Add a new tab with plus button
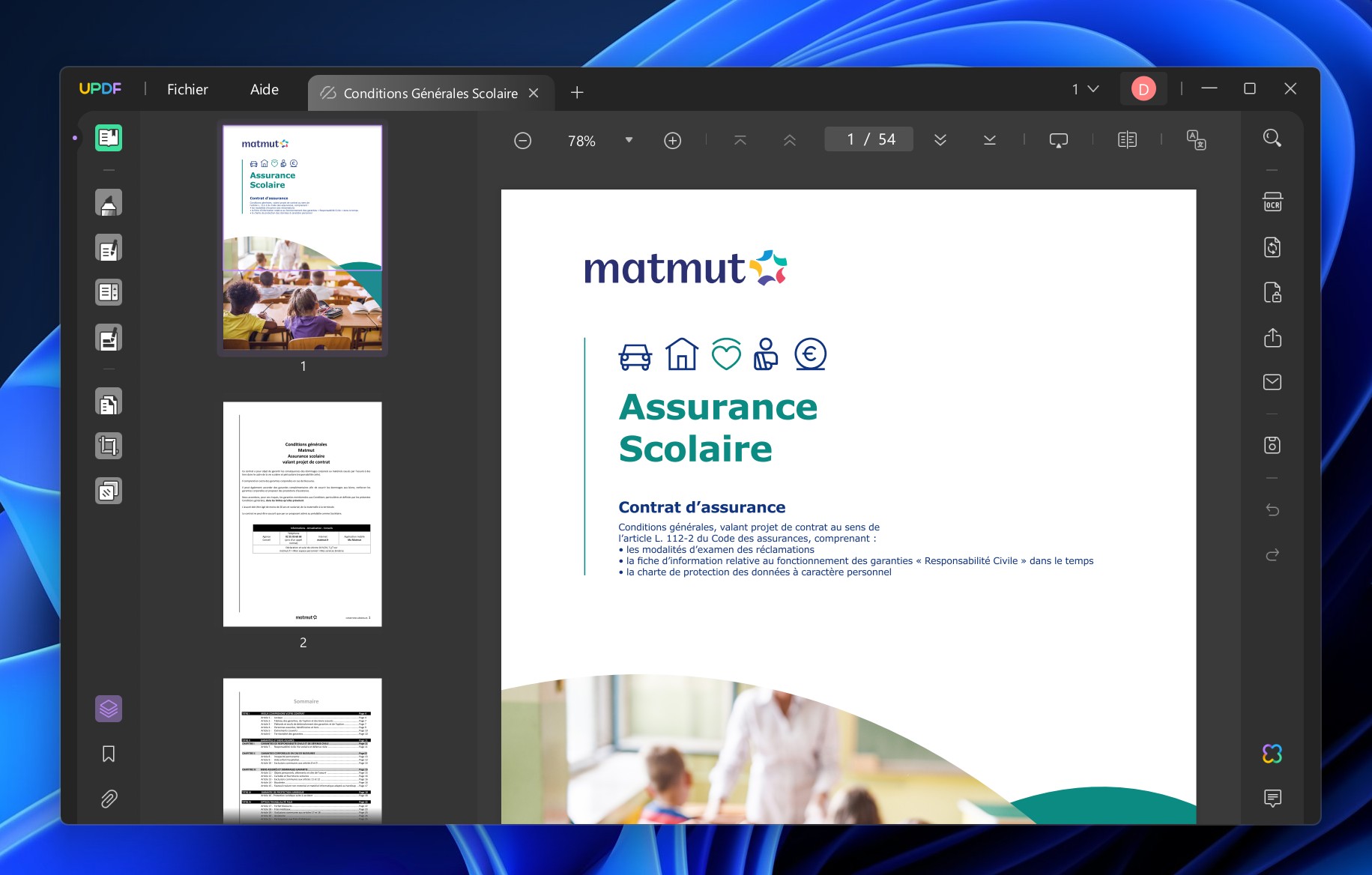Screen dimensions: 1372x875 (x=577, y=93)
